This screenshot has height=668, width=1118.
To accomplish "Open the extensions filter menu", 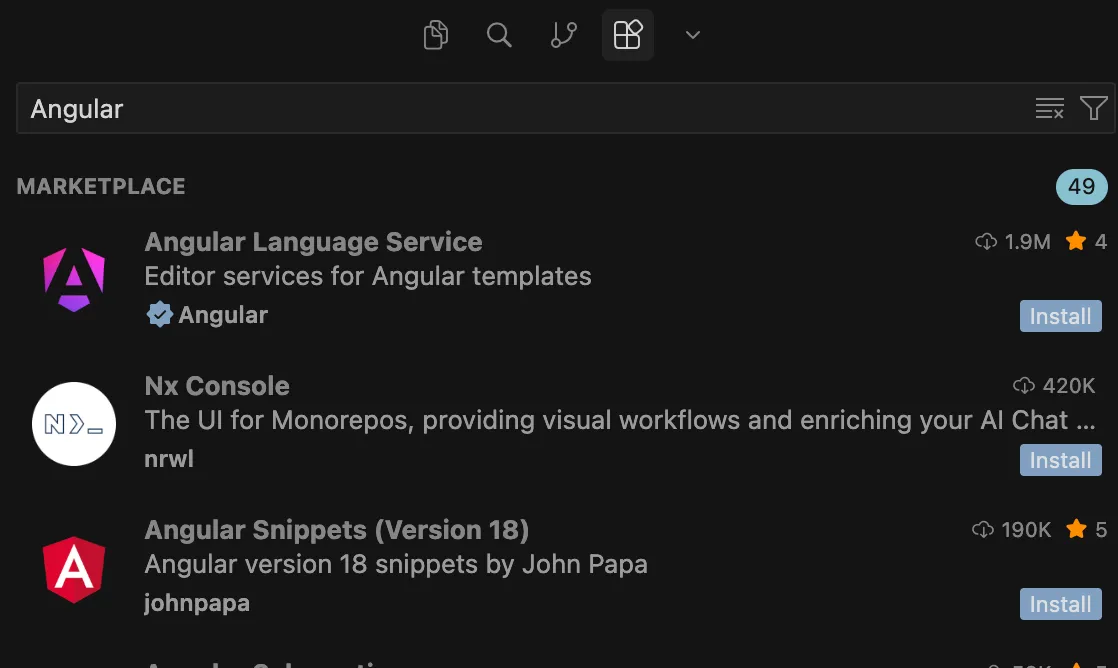I will 1093,108.
